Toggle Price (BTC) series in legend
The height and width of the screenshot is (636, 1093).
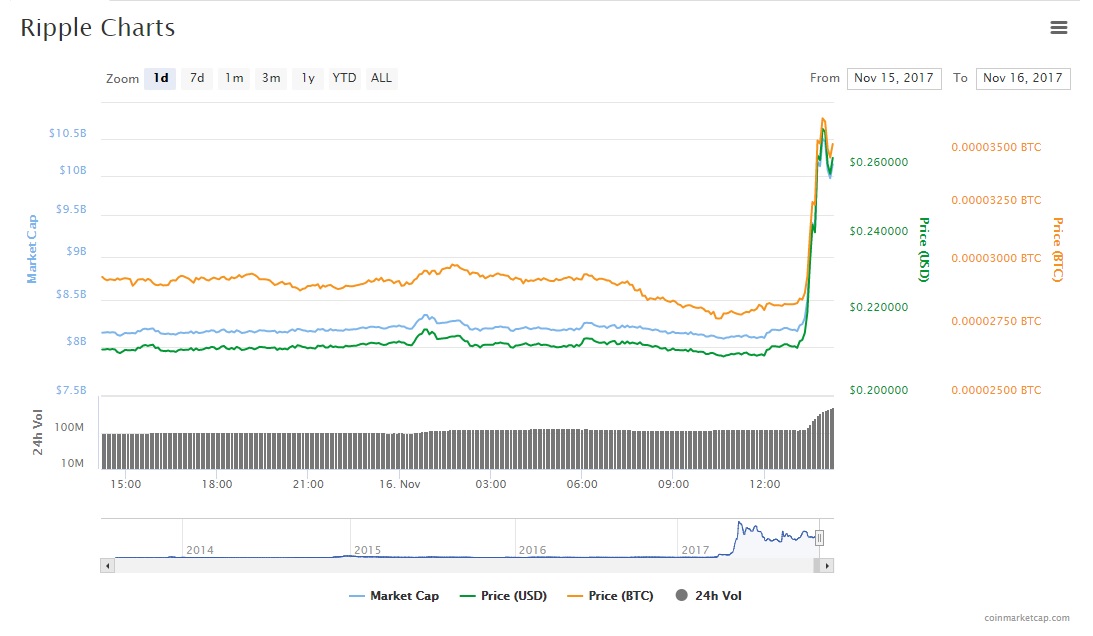(611, 596)
